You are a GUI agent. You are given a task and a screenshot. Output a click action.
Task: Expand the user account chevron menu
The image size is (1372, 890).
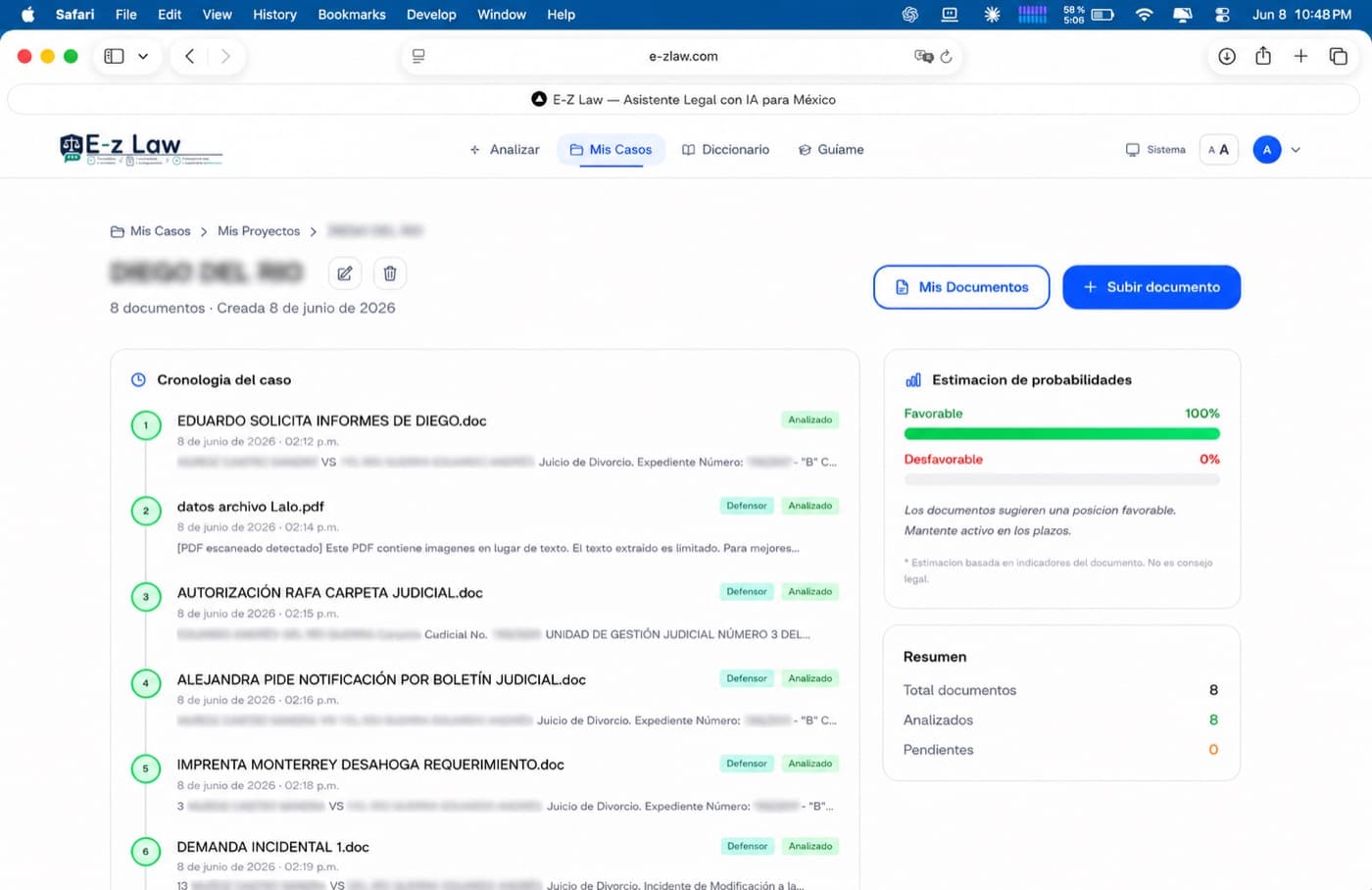click(x=1296, y=150)
